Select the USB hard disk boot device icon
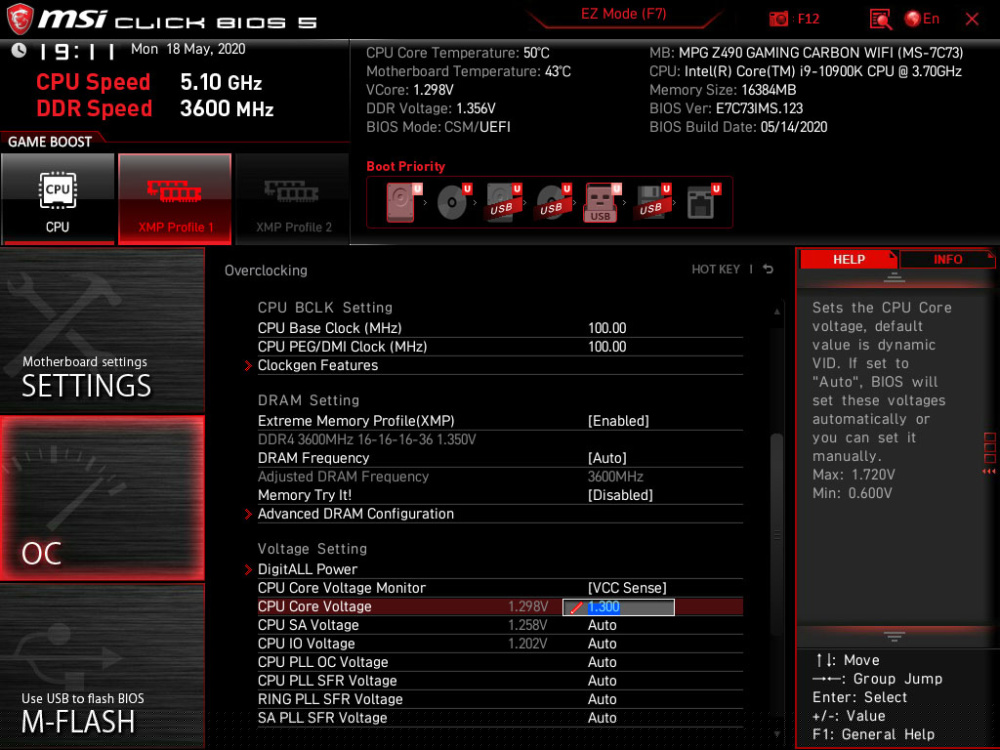Viewport: 1000px width, 750px height. (x=503, y=202)
